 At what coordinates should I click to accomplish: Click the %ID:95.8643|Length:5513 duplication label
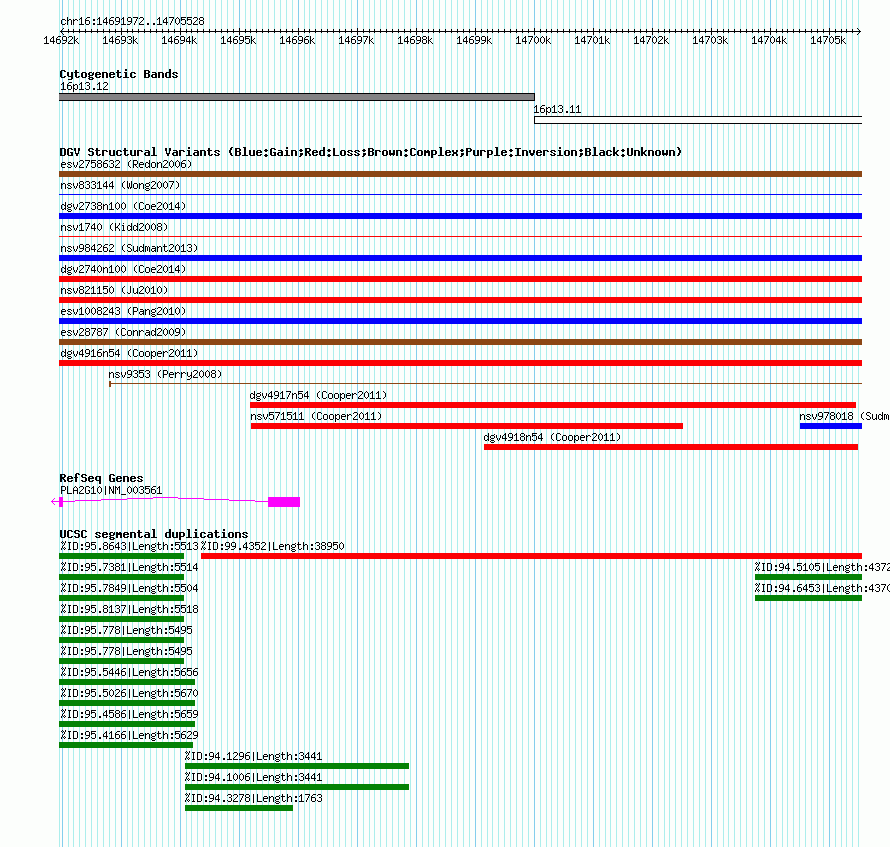click(x=129, y=546)
